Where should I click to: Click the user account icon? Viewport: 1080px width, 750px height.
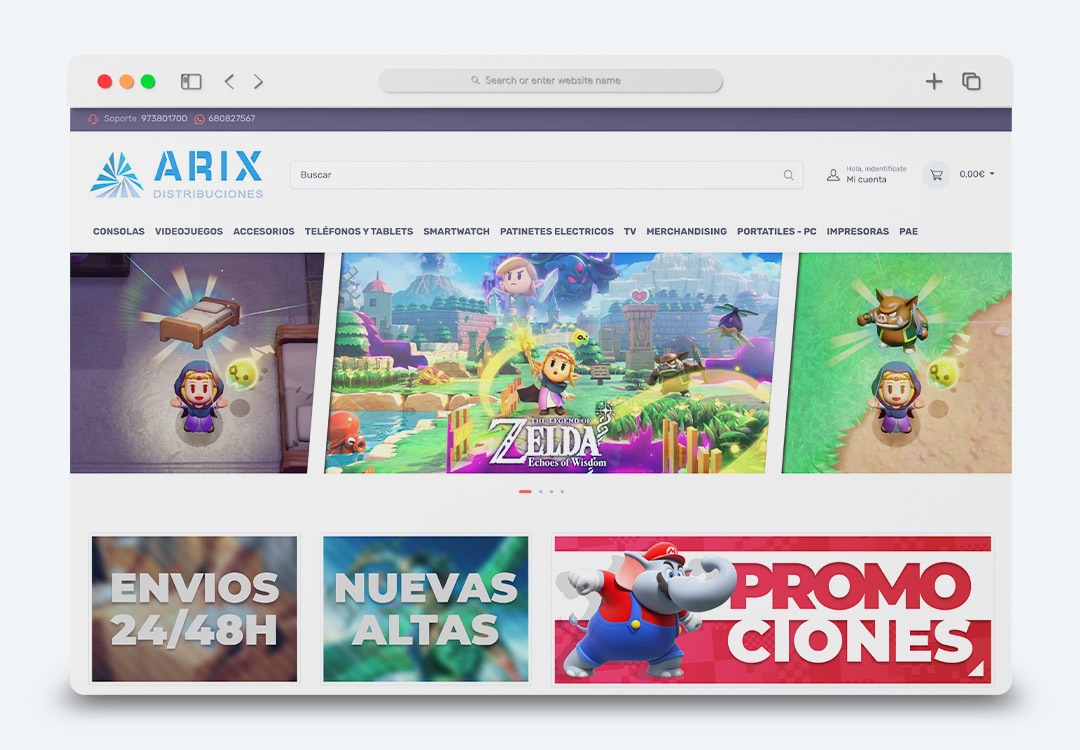(833, 175)
